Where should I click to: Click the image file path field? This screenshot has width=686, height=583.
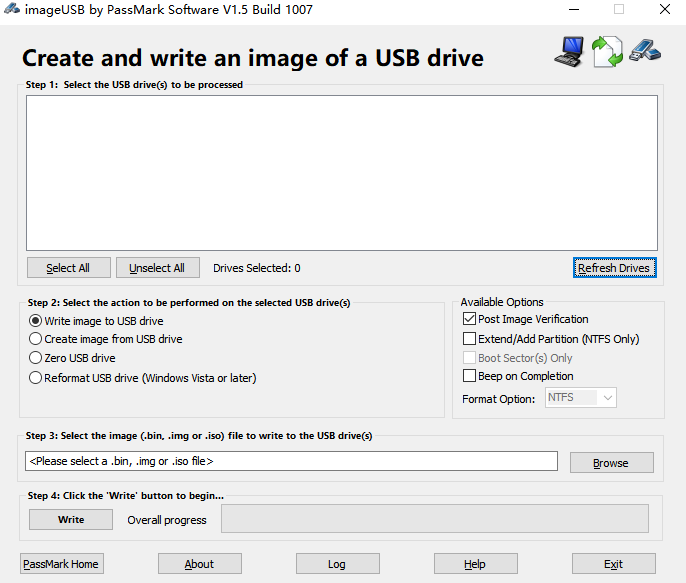tap(291, 461)
